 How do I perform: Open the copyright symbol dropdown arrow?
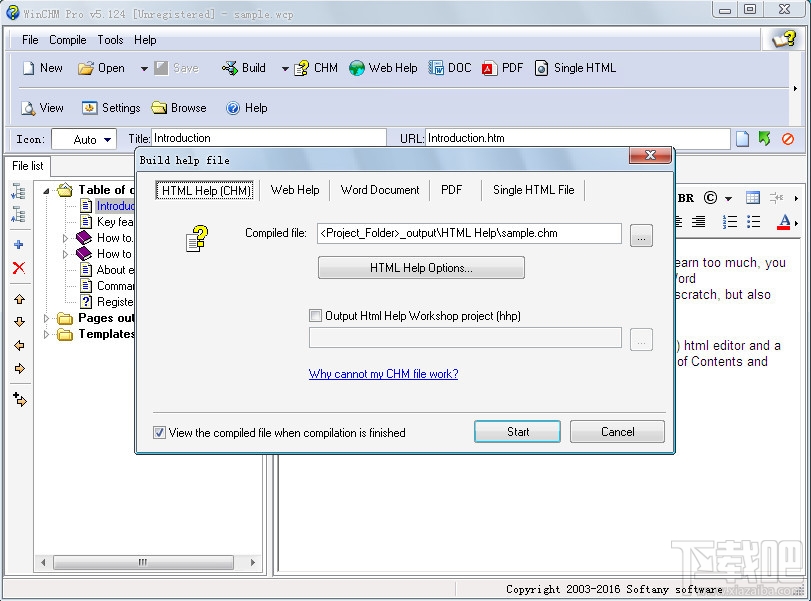pyautogui.click(x=728, y=198)
